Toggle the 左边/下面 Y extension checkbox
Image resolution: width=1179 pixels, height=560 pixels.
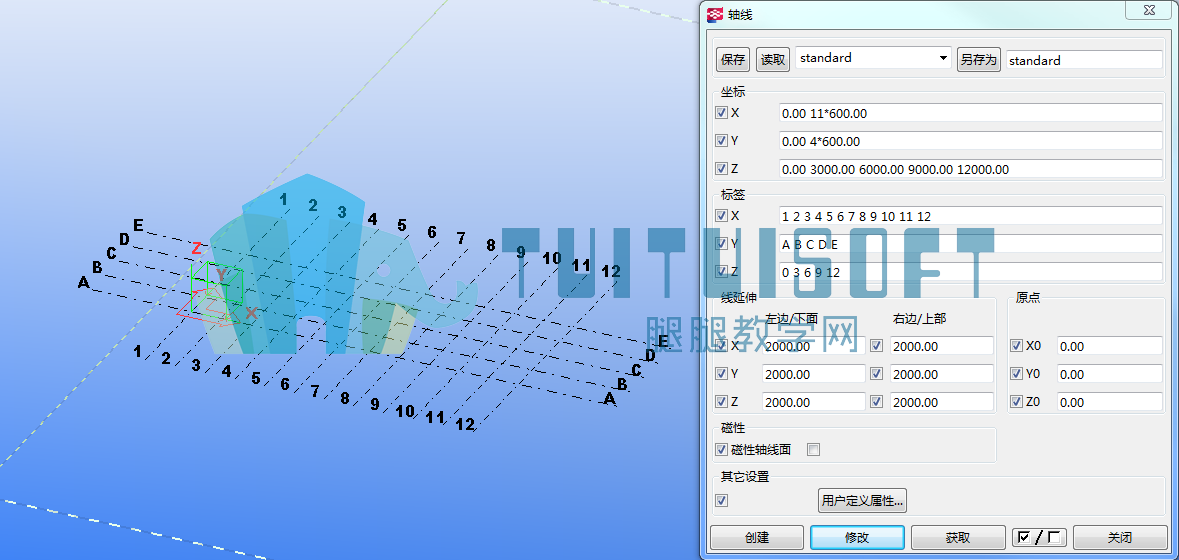tap(722, 374)
